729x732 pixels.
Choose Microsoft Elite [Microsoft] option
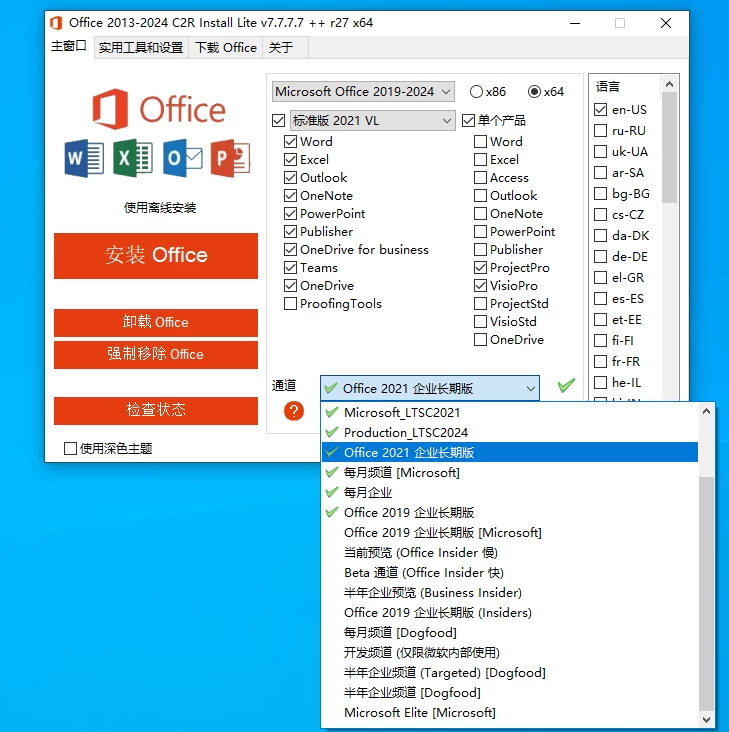point(510,713)
